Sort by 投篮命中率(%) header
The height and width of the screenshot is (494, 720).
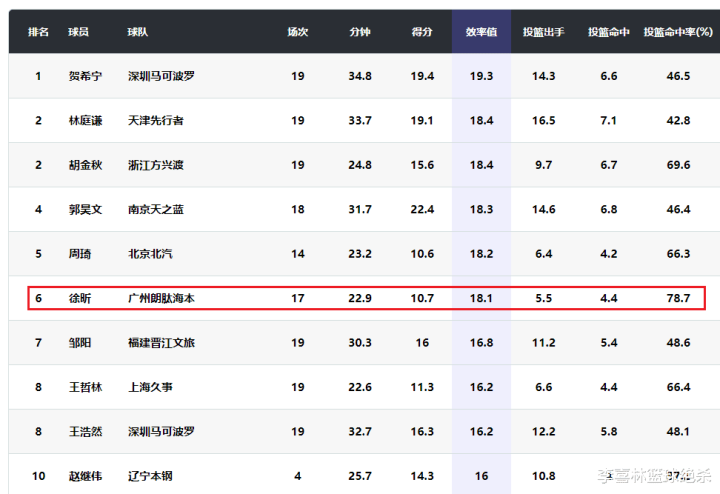tap(678, 32)
